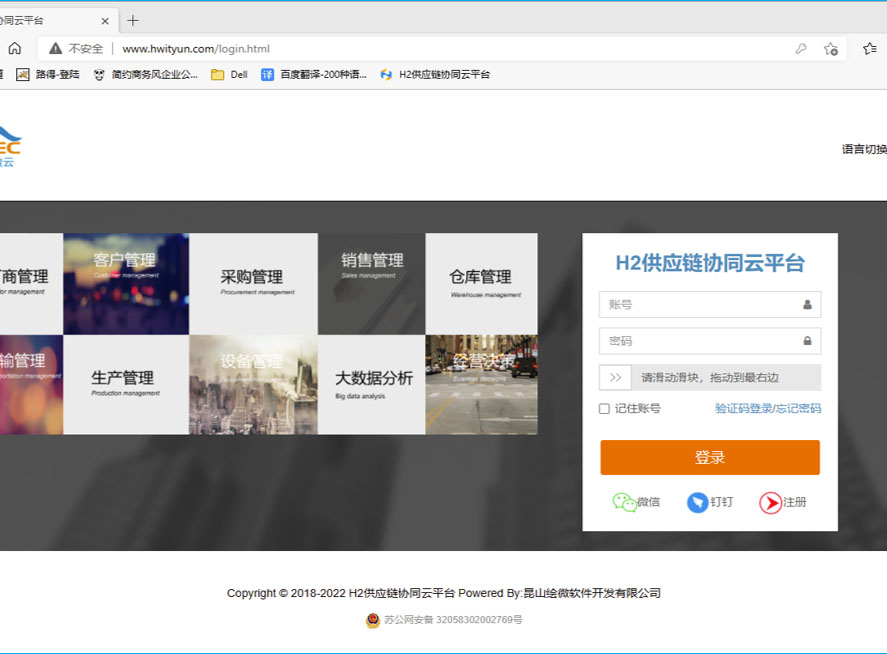
Task: Open 验证码登录/忘记密码 link
Action: pyautogui.click(x=768, y=408)
